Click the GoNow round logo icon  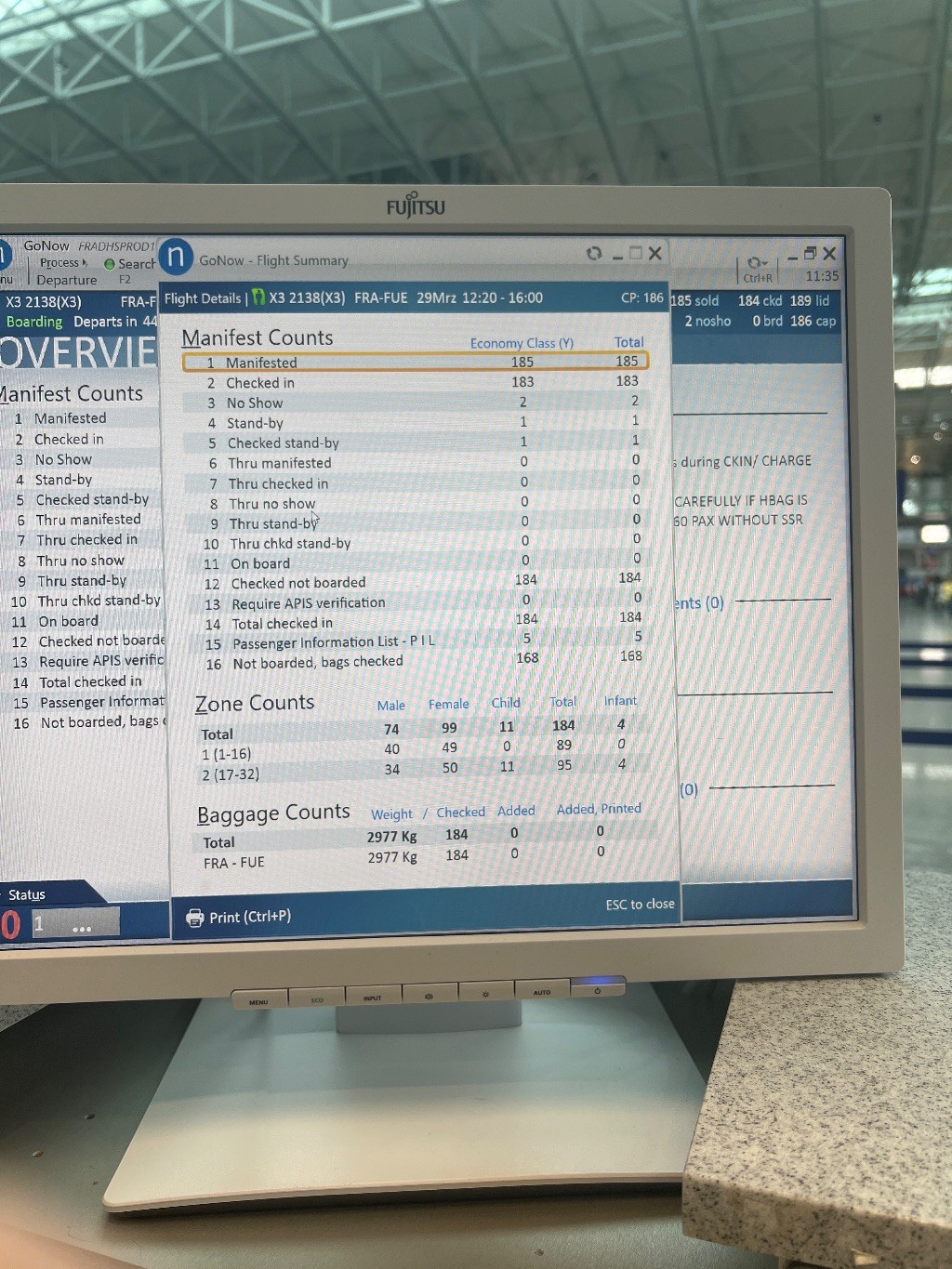[176, 258]
